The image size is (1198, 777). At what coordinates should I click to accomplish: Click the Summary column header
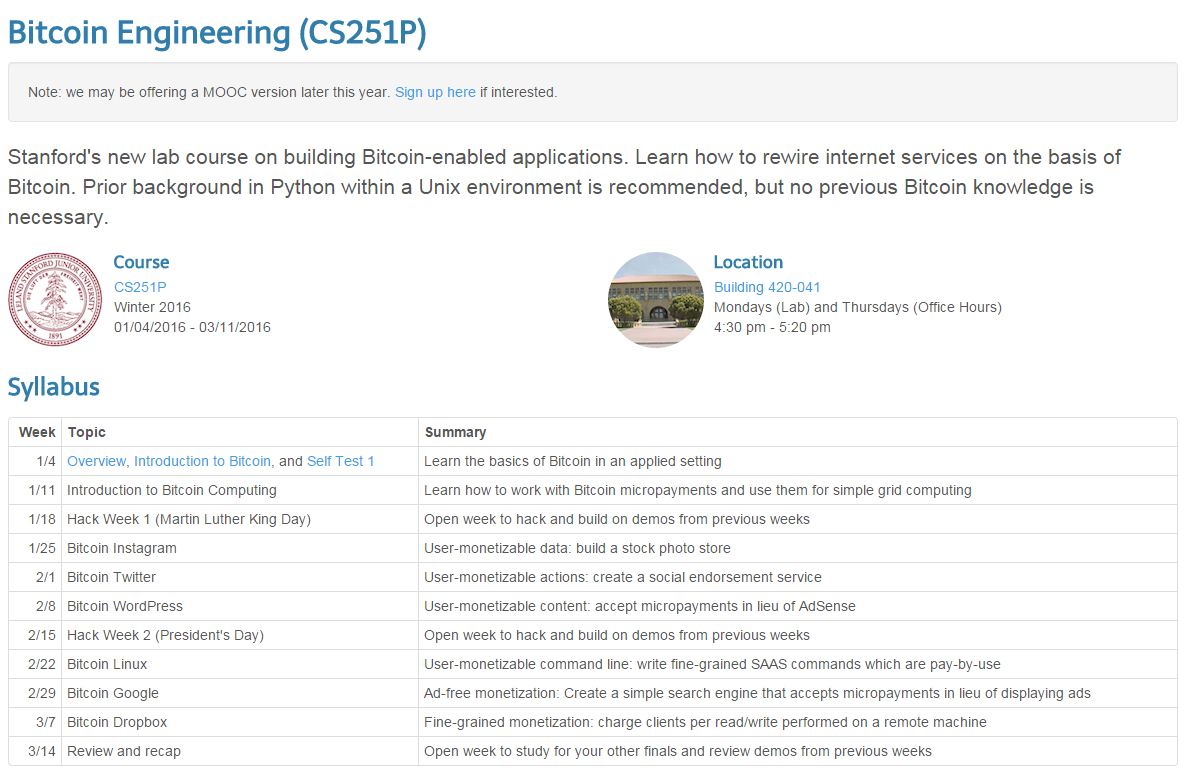point(455,432)
